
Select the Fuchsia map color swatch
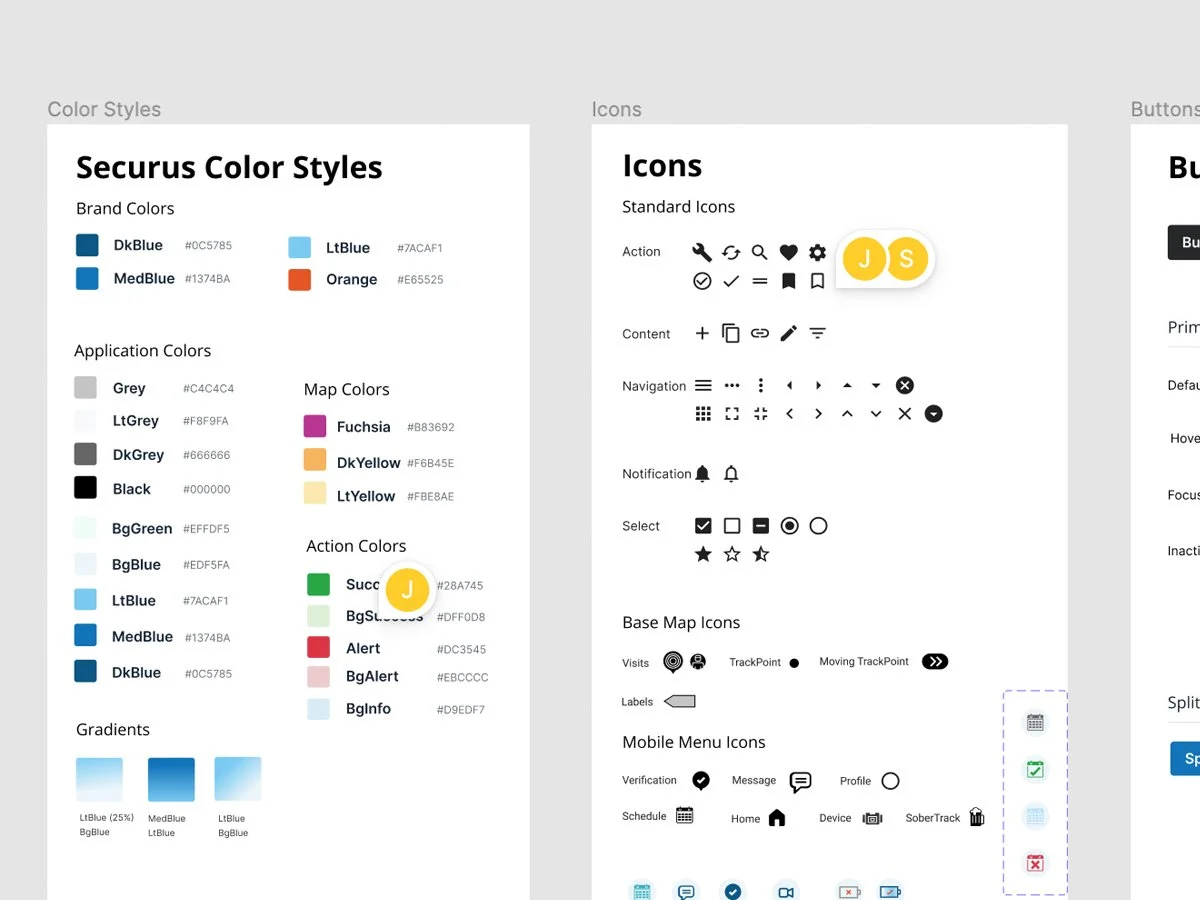coord(315,426)
